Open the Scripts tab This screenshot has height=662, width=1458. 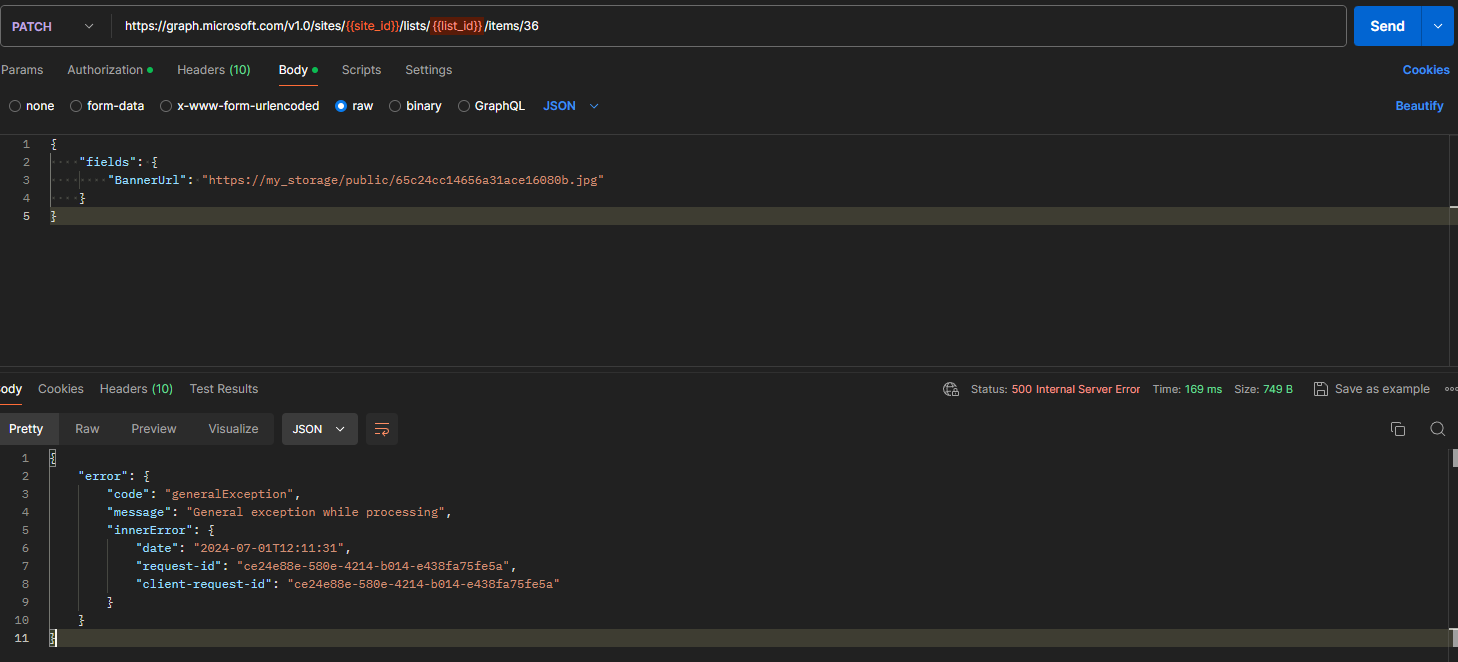[x=361, y=70]
